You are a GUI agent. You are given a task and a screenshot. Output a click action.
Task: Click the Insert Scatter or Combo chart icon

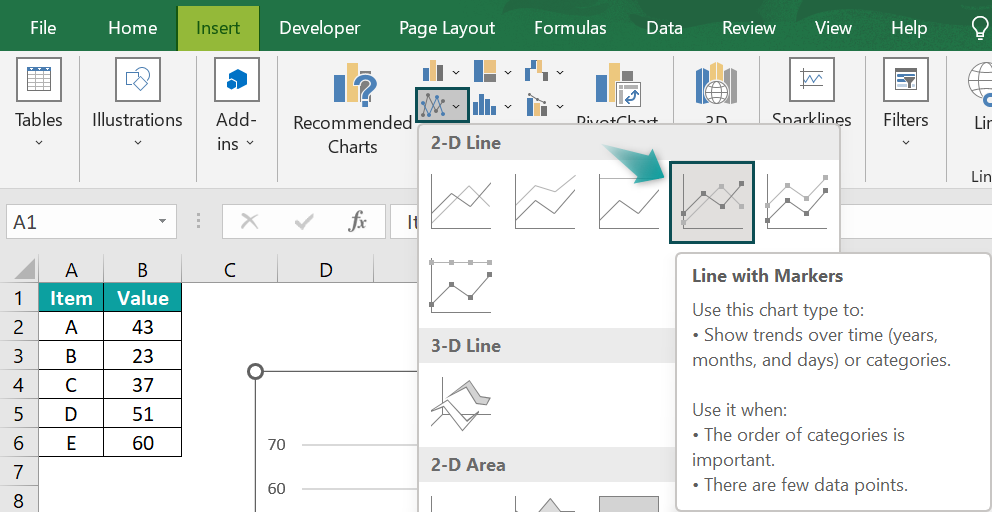[536, 105]
